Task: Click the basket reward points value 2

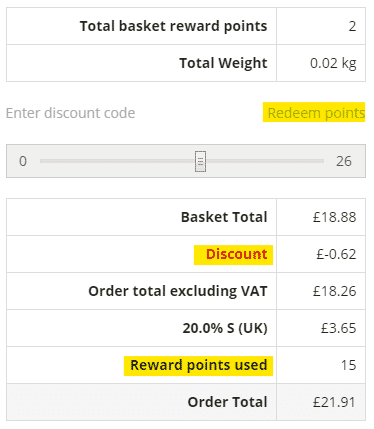Action: click(352, 26)
